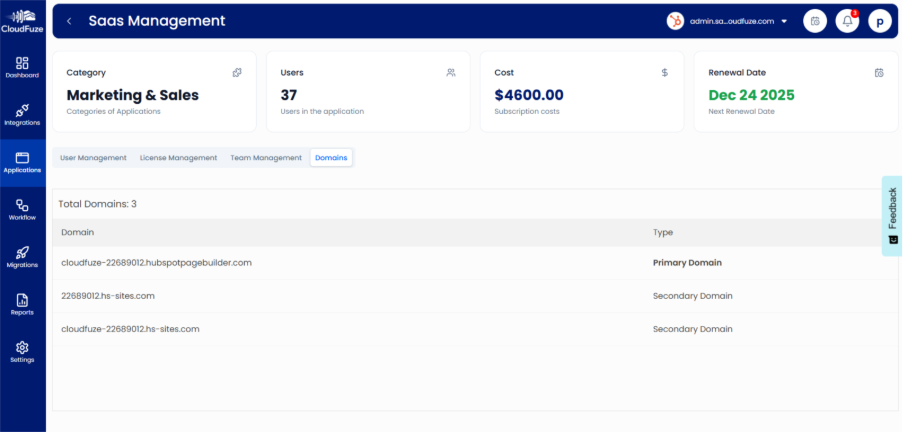Select Applications in the sidebar
This screenshot has height=432, width=903.
point(22,163)
